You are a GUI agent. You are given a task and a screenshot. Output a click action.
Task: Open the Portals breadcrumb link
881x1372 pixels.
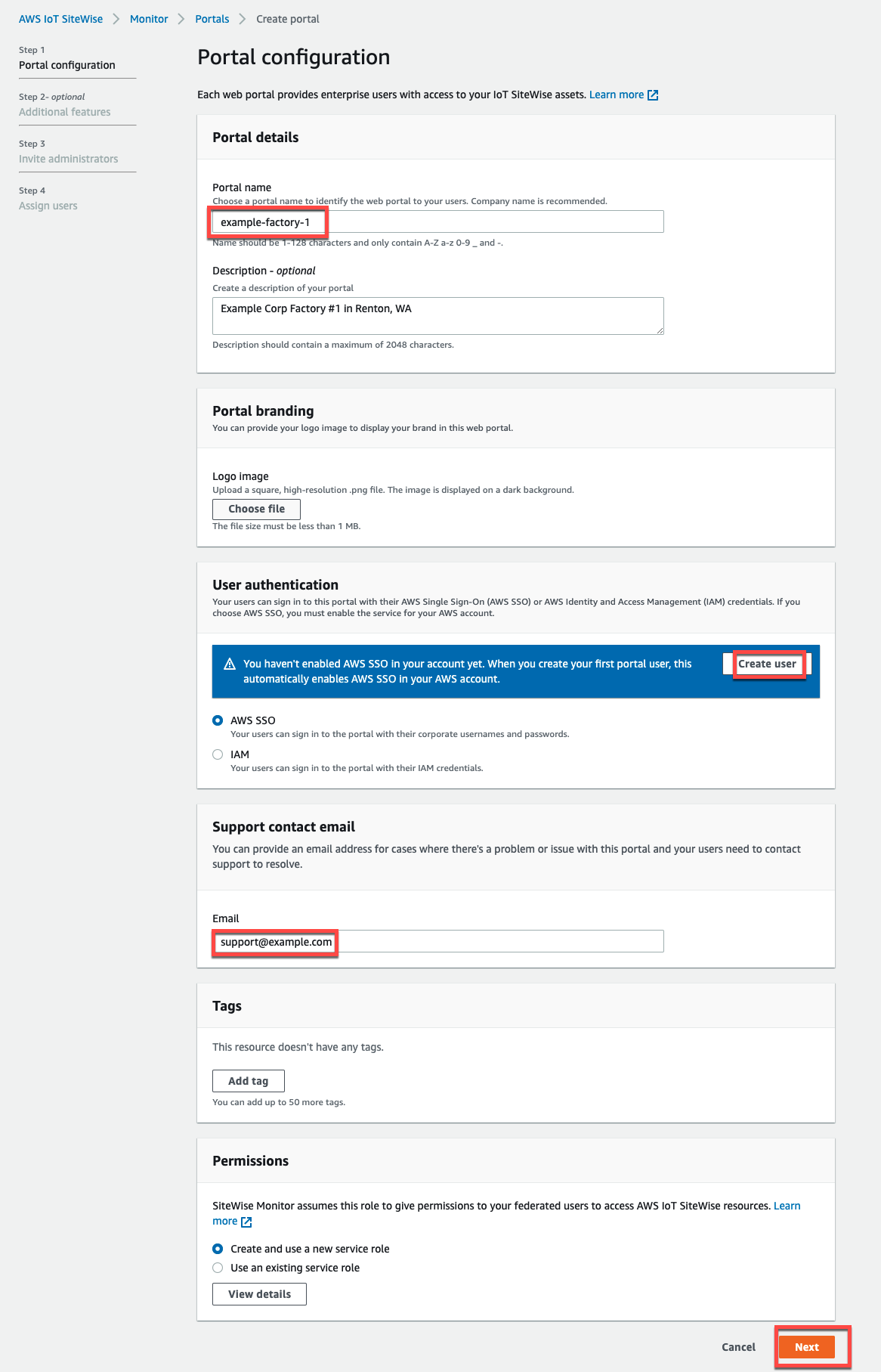click(212, 18)
